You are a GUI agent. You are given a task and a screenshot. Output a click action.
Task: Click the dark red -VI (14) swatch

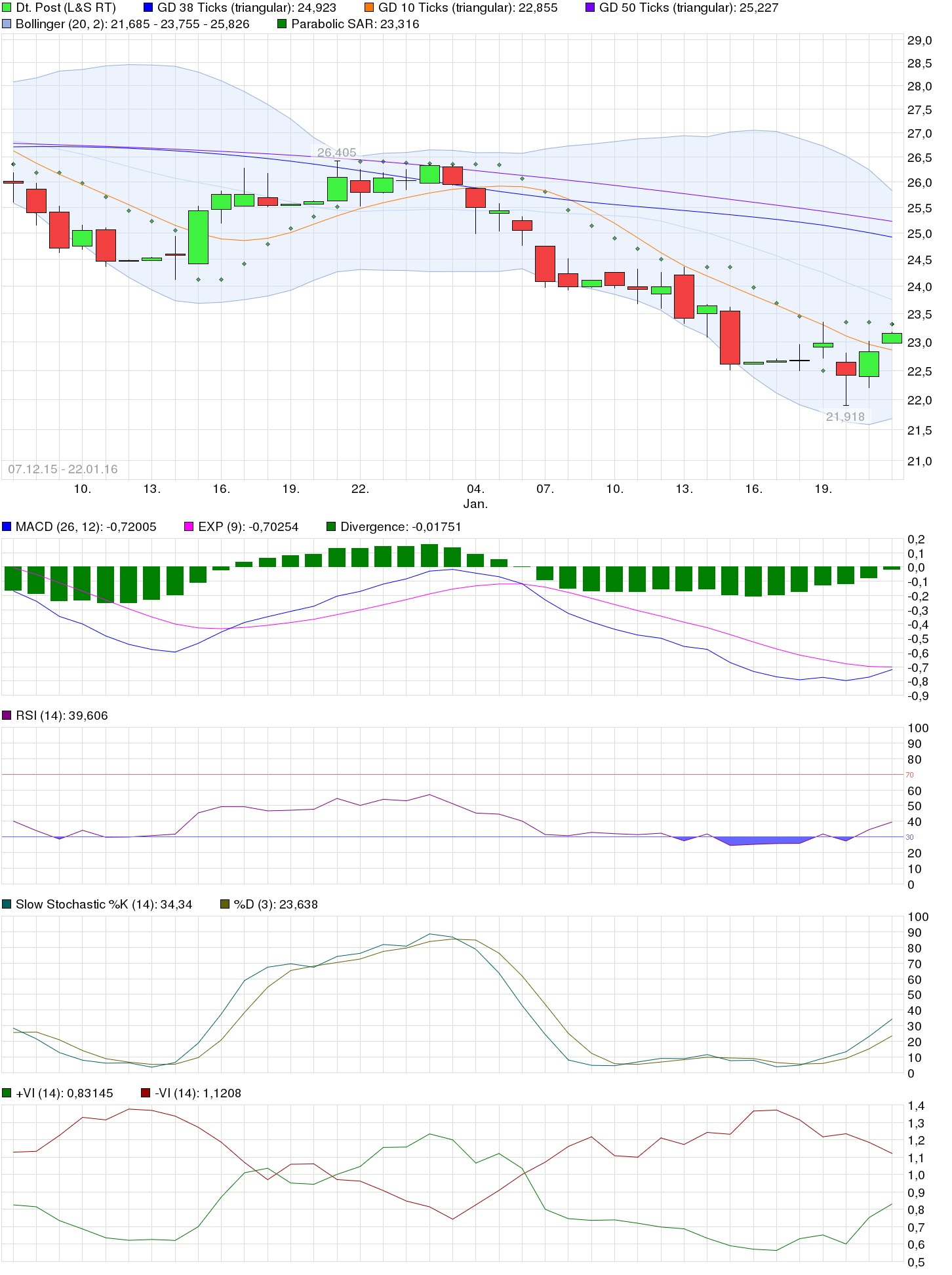146,1093
